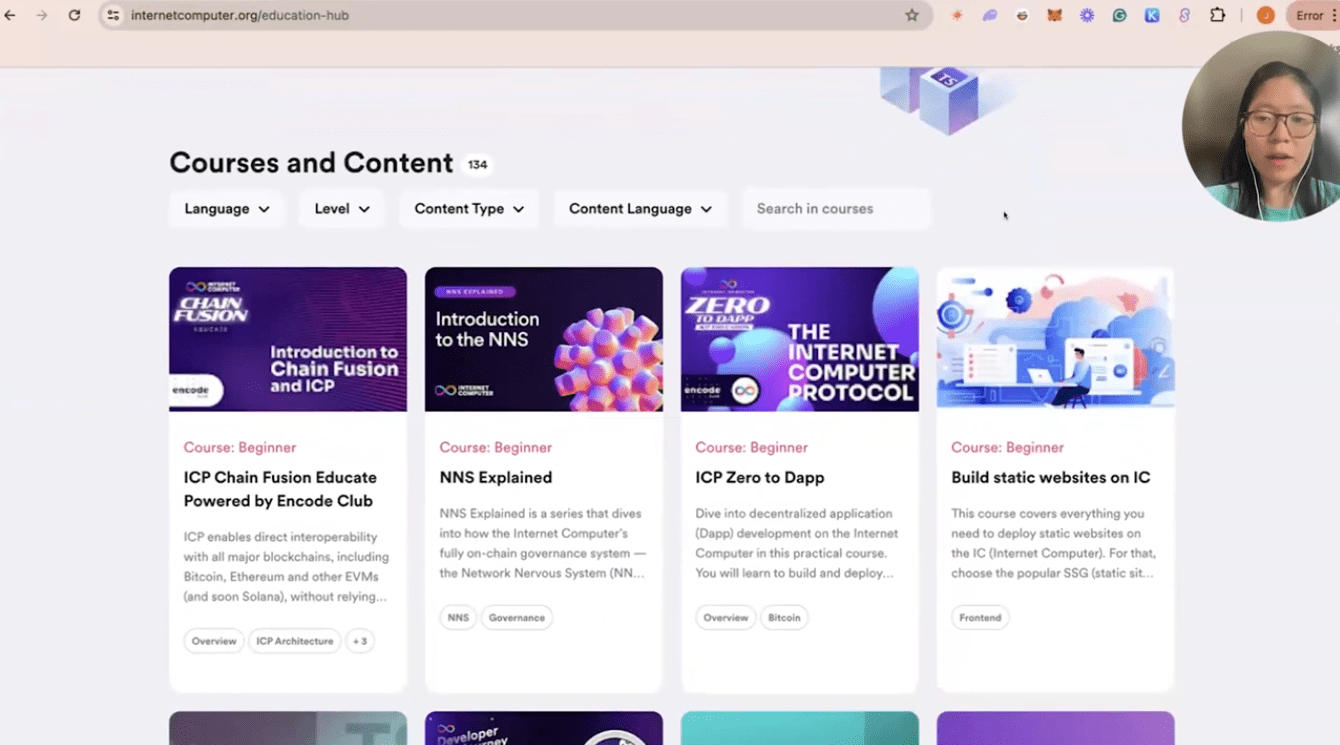
Task: Click the Governance tag
Action: click(517, 617)
